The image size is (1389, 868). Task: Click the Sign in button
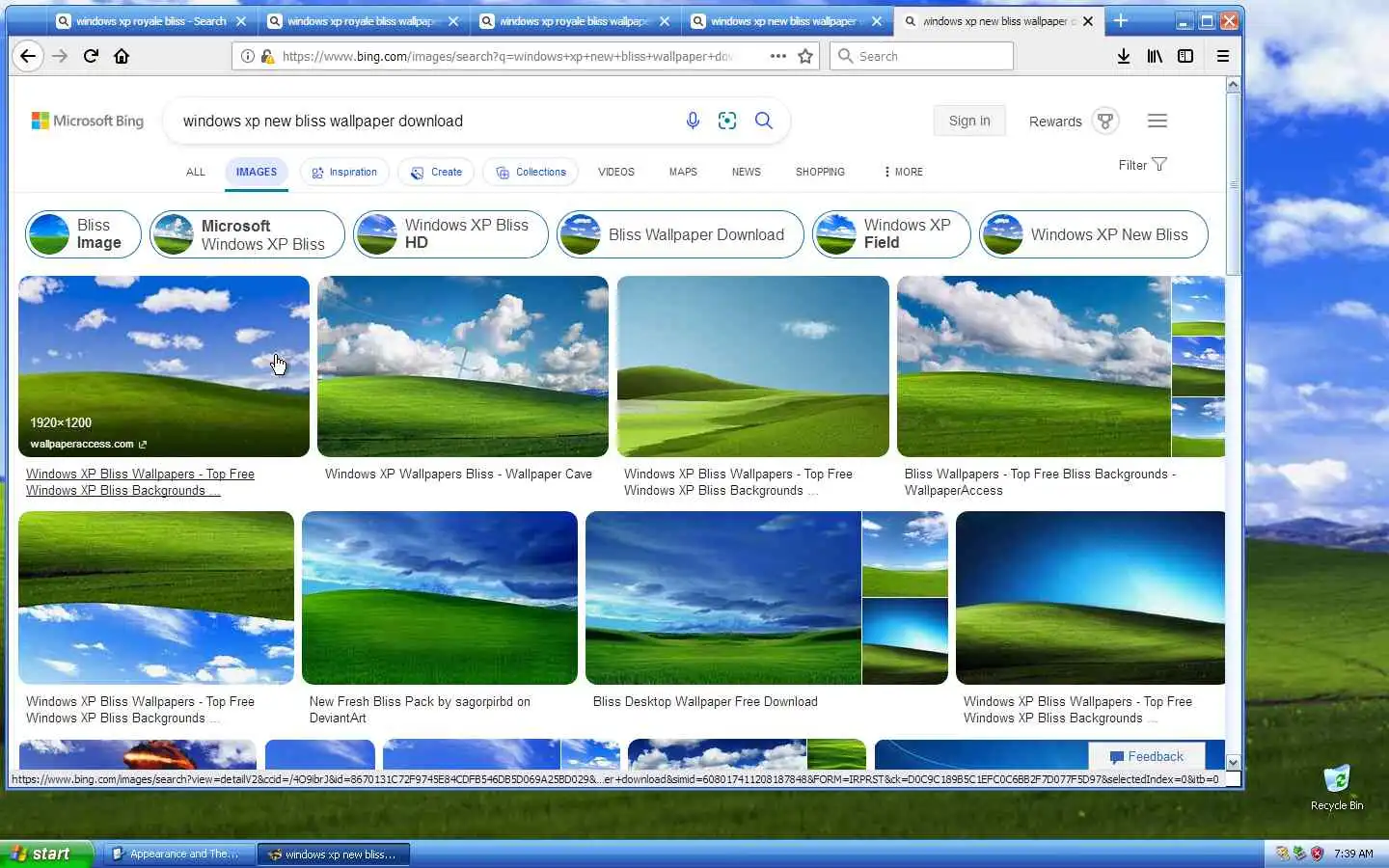969,121
